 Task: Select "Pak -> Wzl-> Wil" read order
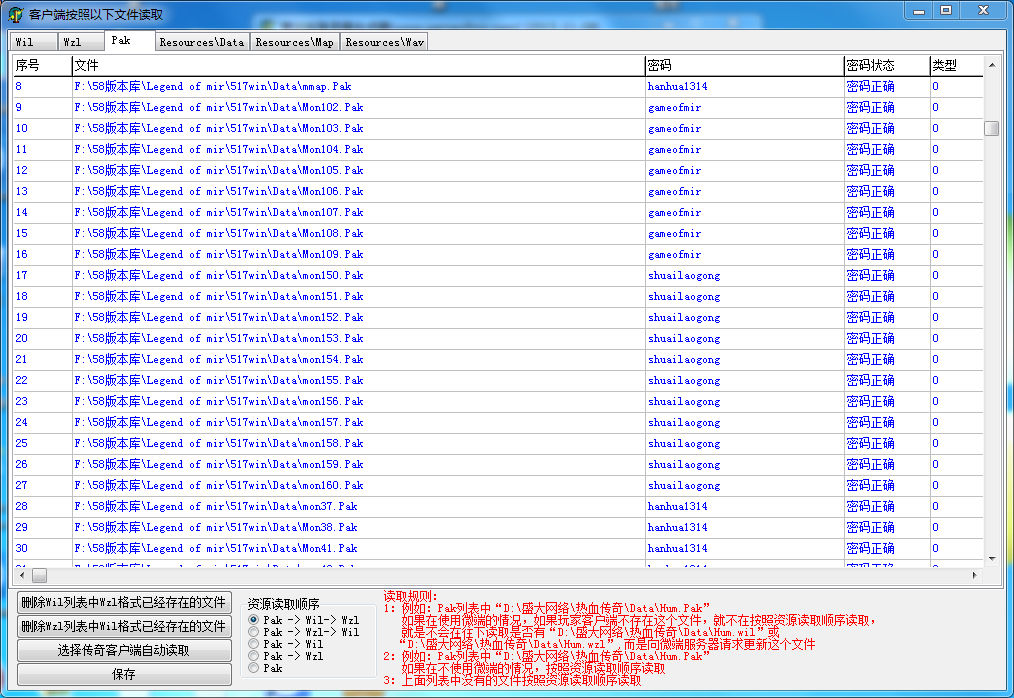pyautogui.click(x=254, y=632)
